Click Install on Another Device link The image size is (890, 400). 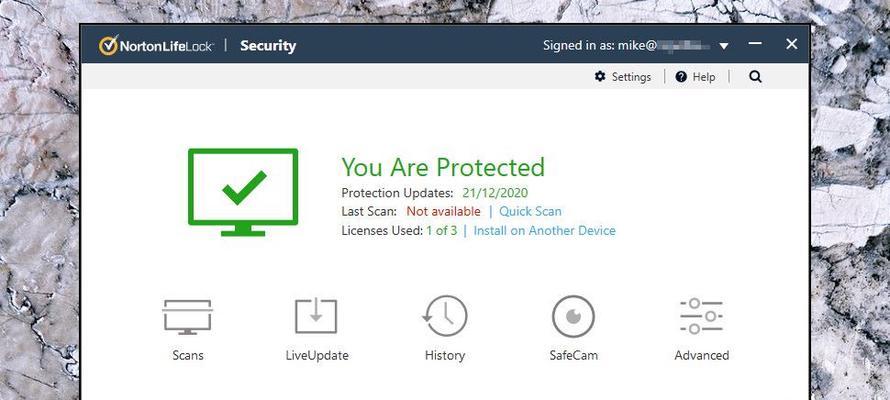tap(544, 230)
